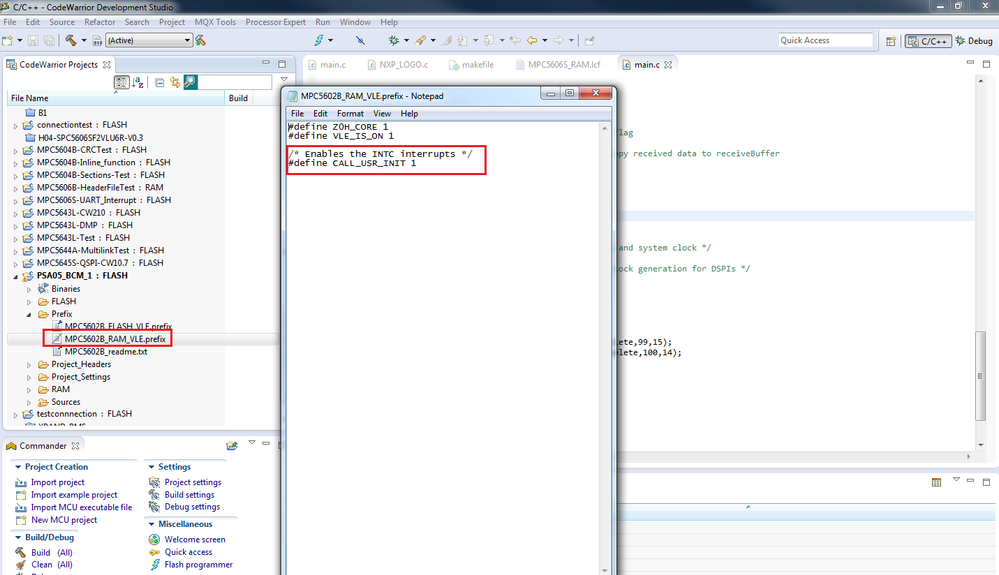Open the Refactor menu
The width and height of the screenshot is (999, 575).
[x=100, y=22]
